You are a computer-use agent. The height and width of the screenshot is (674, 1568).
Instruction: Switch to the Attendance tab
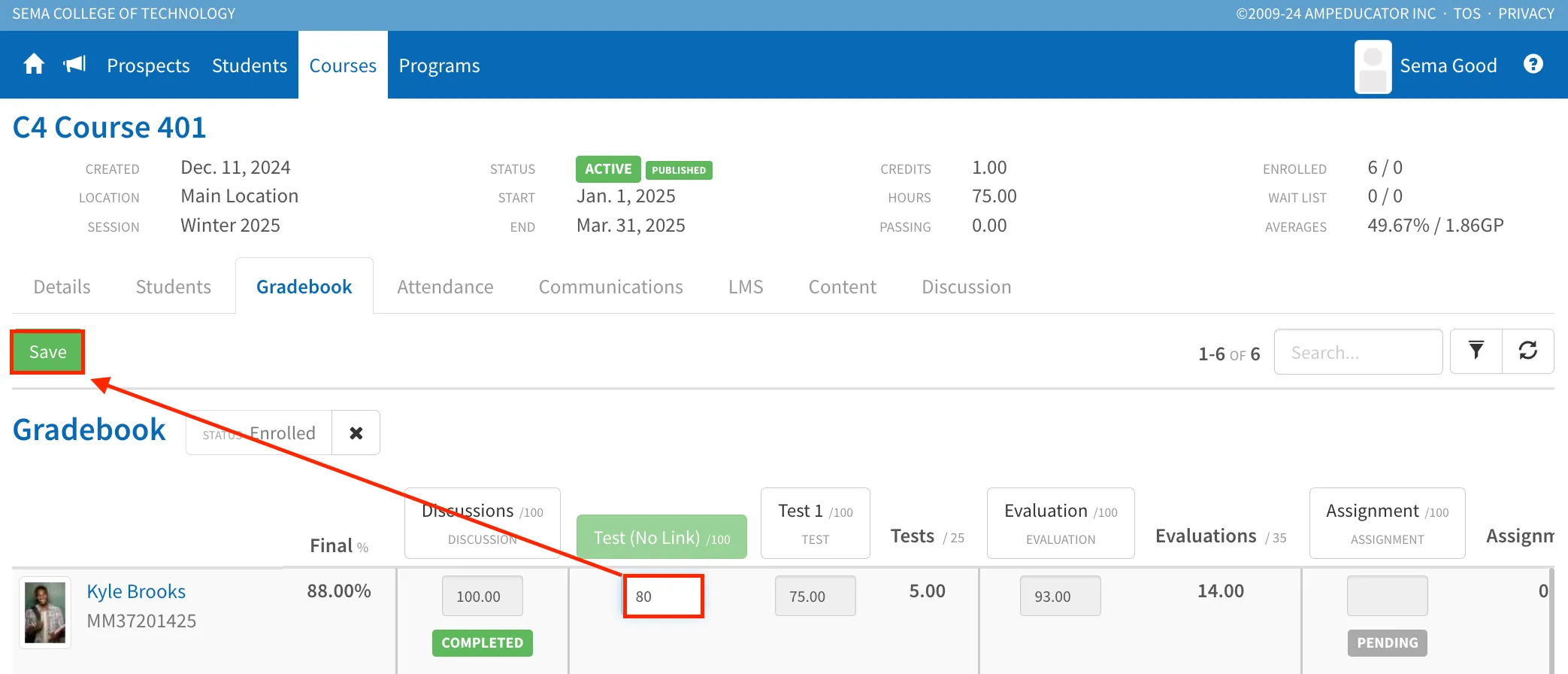click(445, 287)
